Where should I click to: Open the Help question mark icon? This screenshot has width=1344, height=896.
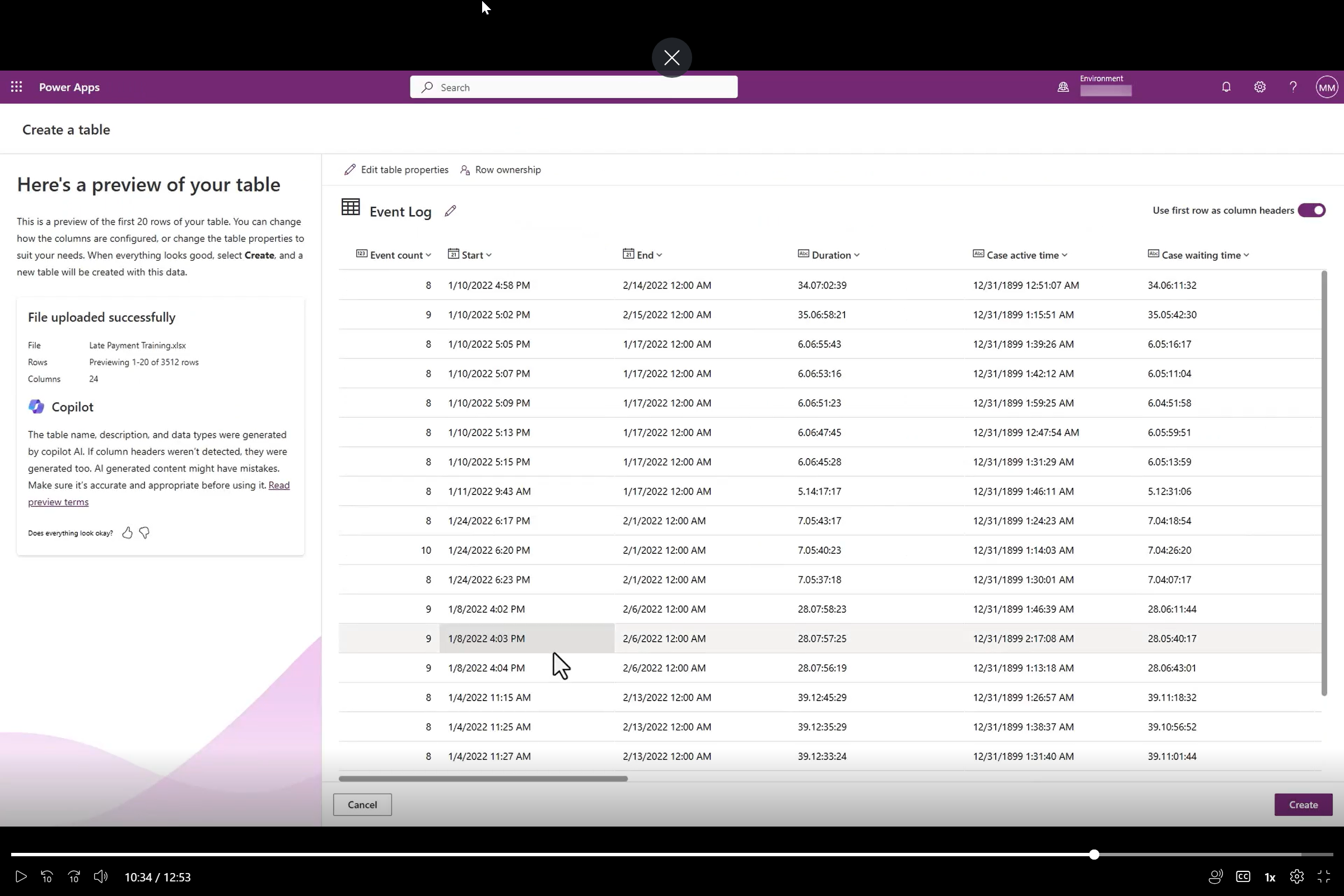tap(1293, 87)
